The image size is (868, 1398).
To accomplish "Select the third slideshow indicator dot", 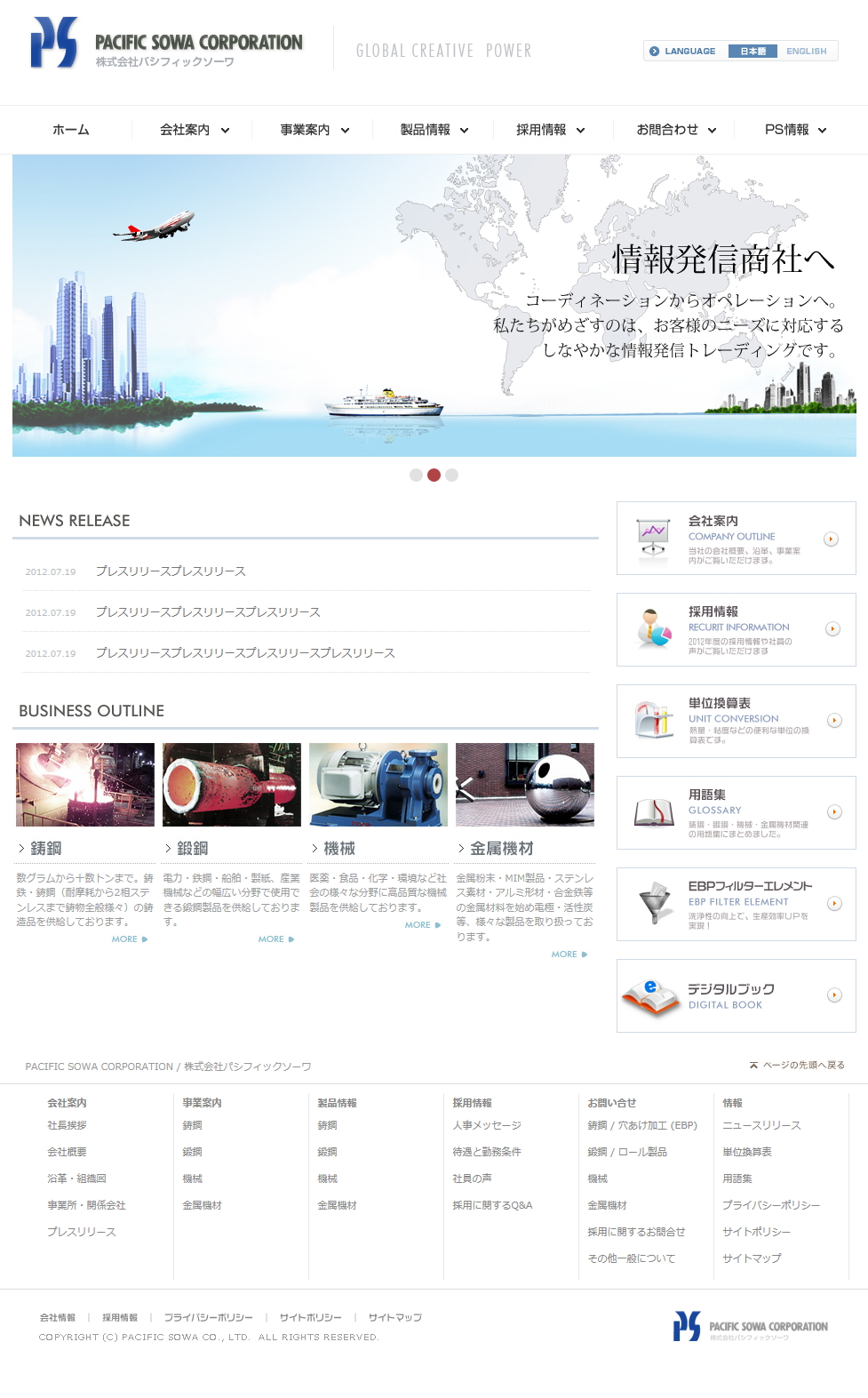I will coord(452,475).
